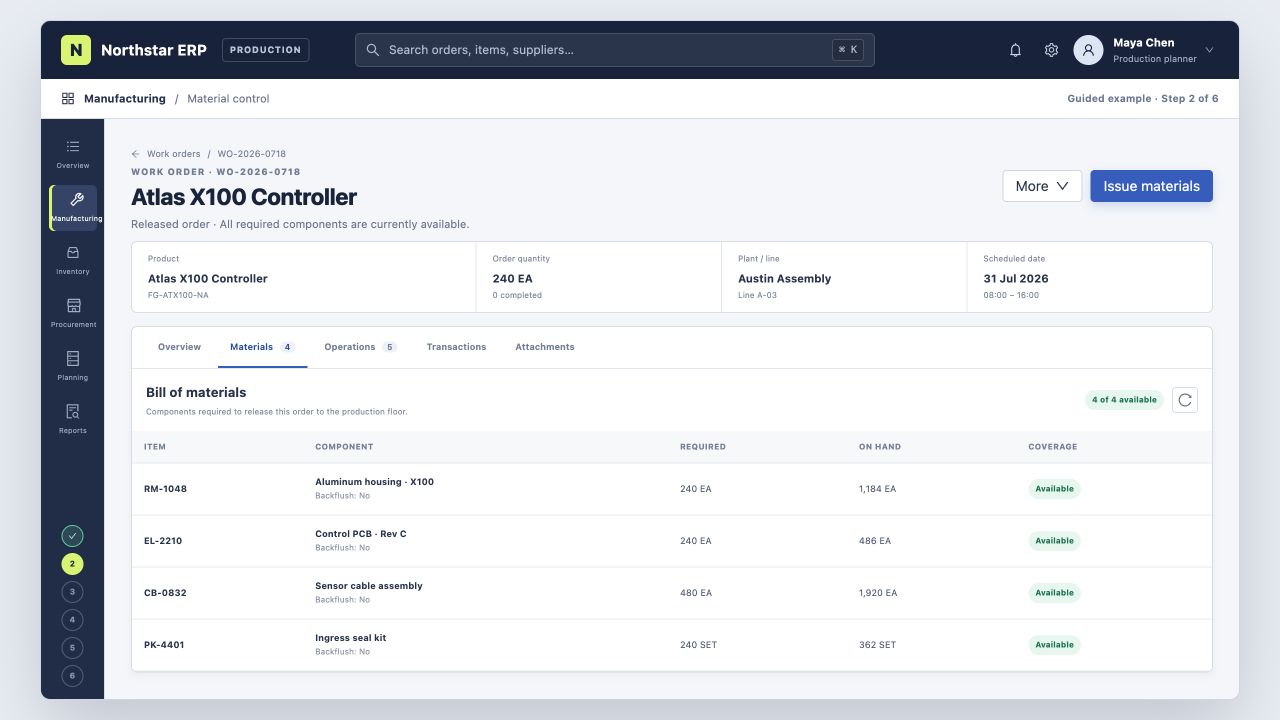
Task: Click on-hand value 1,920 EA
Action: (x=878, y=593)
